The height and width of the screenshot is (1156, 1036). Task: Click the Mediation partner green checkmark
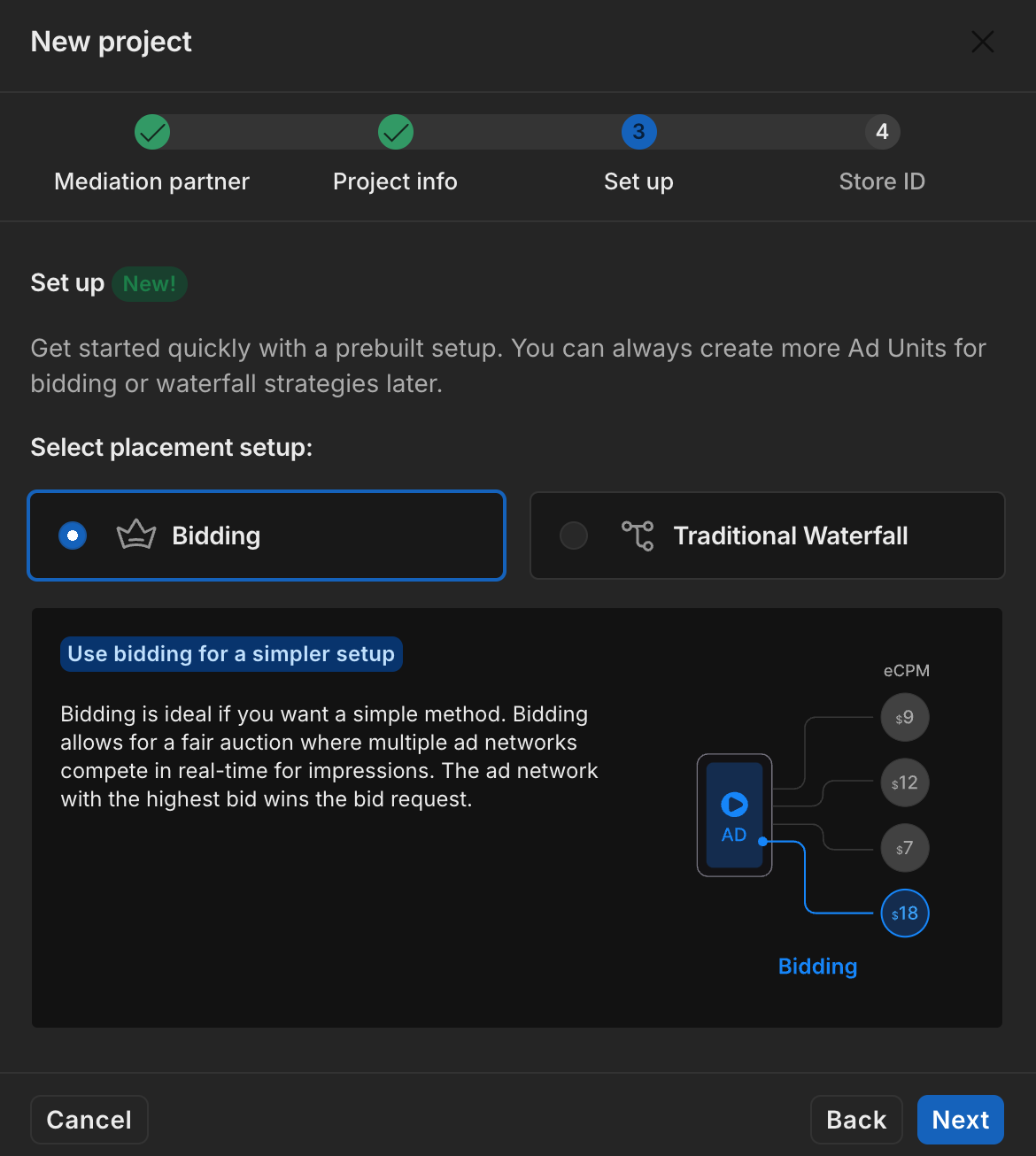[x=152, y=132]
